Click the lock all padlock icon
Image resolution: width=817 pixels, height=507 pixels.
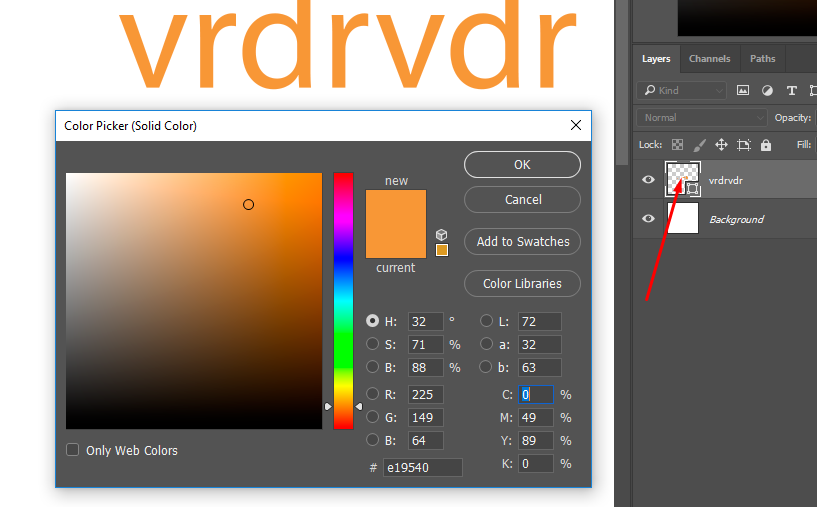[x=765, y=145]
